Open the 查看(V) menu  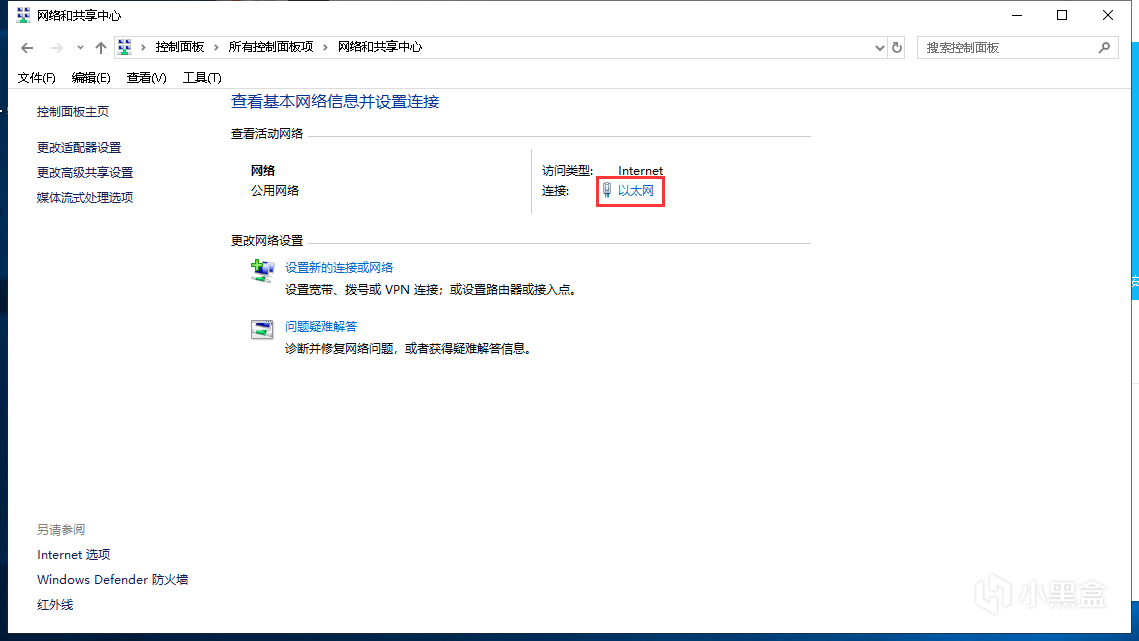[x=146, y=78]
